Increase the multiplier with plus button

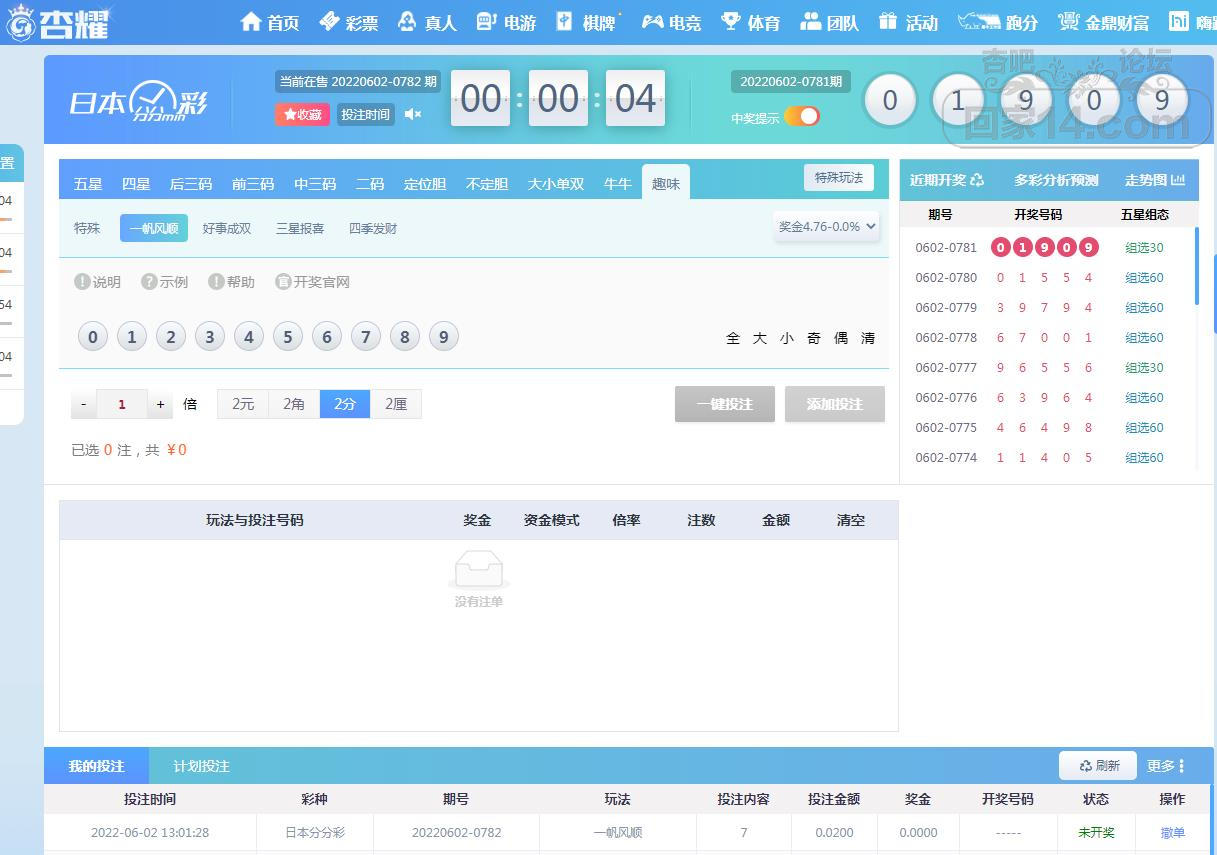tap(160, 404)
